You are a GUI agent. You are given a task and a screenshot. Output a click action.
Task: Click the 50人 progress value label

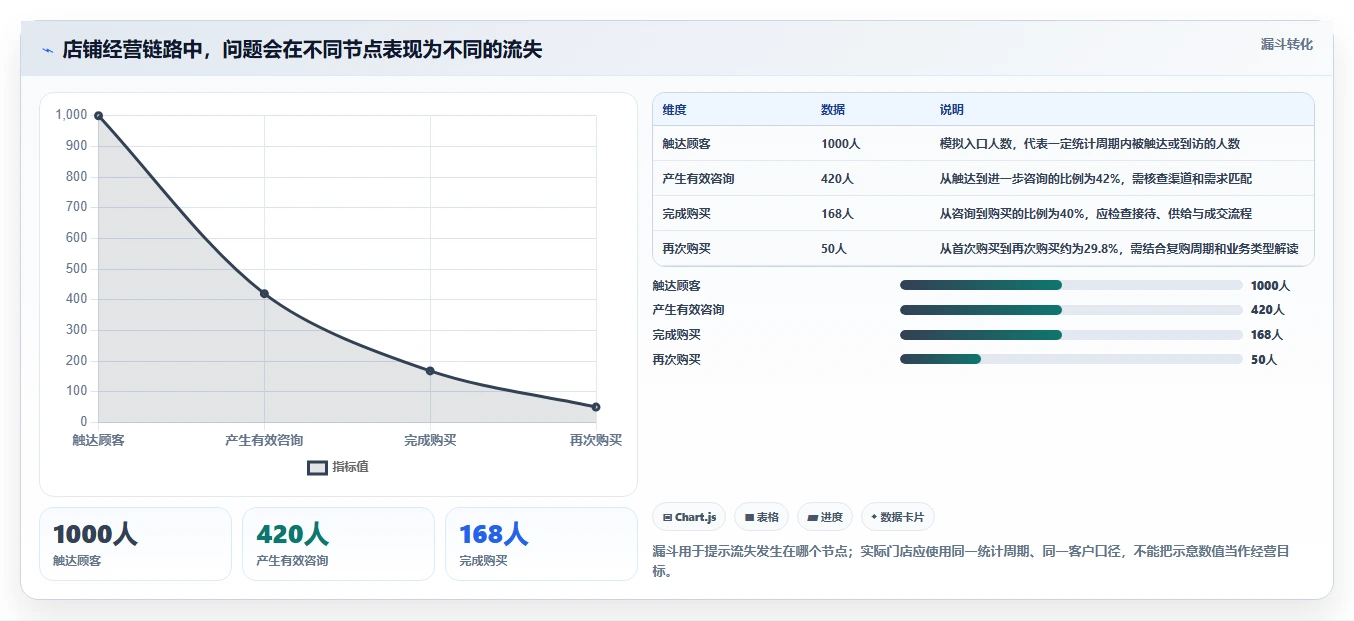point(1264,360)
